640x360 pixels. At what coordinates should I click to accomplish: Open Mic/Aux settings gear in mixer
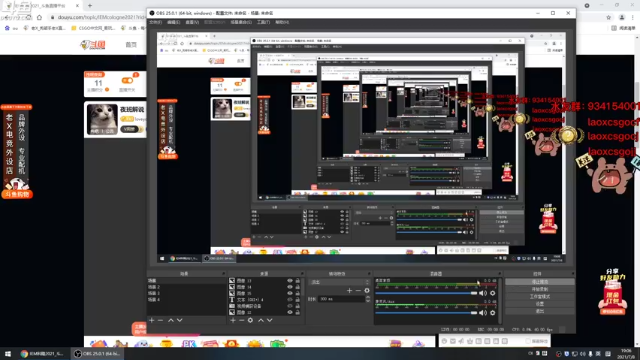[493, 313]
